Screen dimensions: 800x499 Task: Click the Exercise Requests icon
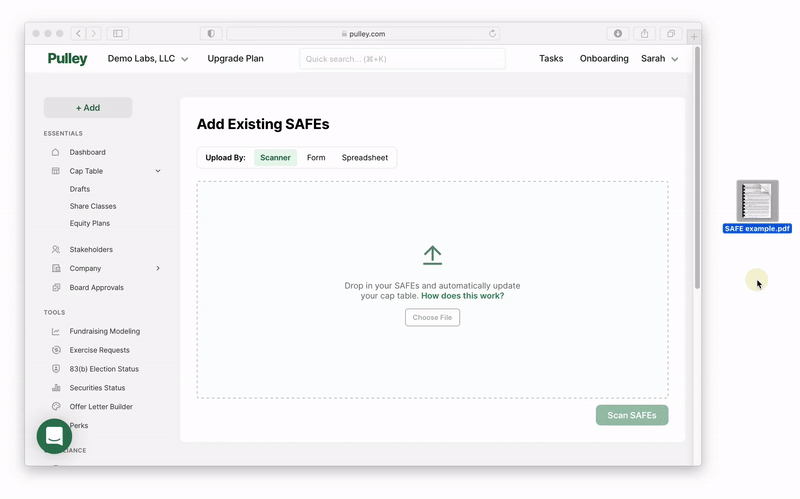pyautogui.click(x=56, y=350)
